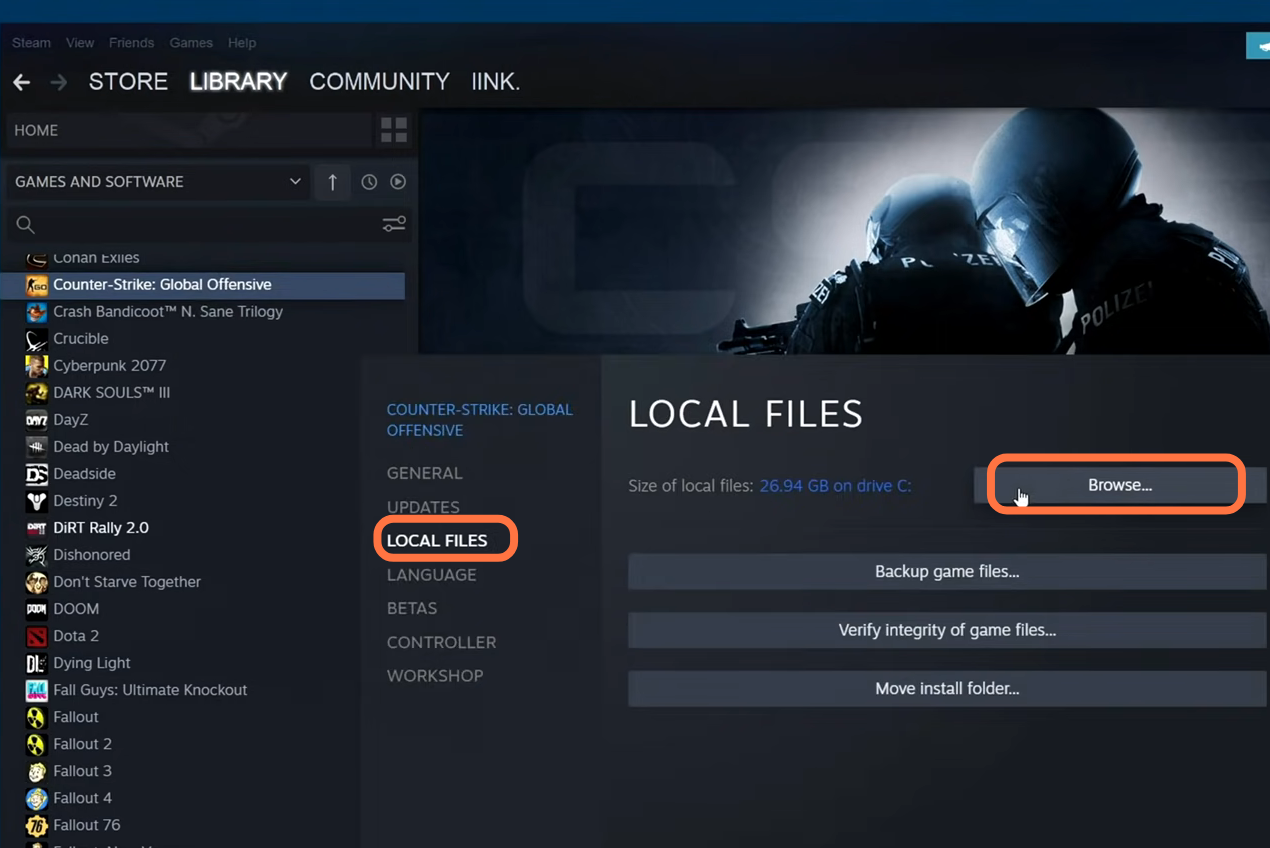Click the search magnifier icon

pyautogui.click(x=26, y=225)
